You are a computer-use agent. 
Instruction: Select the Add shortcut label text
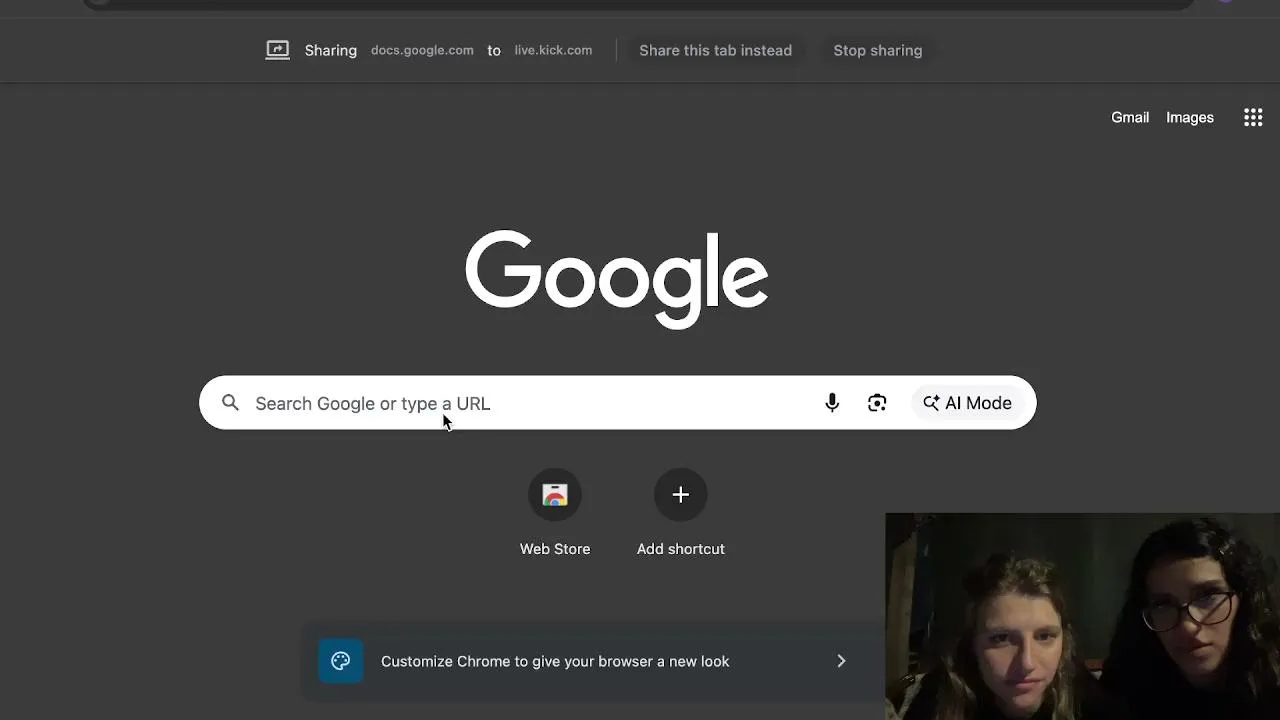click(681, 549)
